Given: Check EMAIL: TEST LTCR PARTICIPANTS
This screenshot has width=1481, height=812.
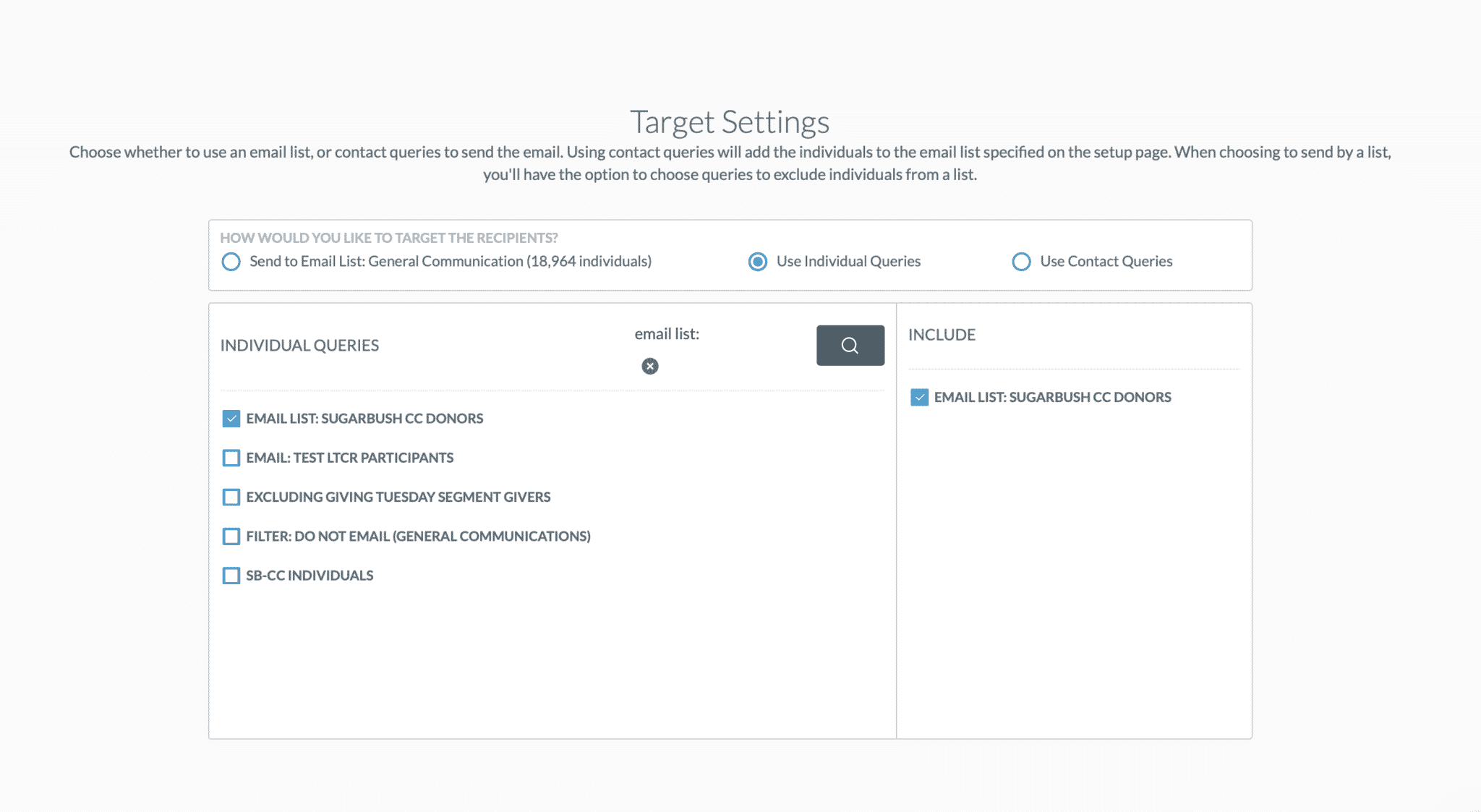Looking at the screenshot, I should tap(231, 458).
